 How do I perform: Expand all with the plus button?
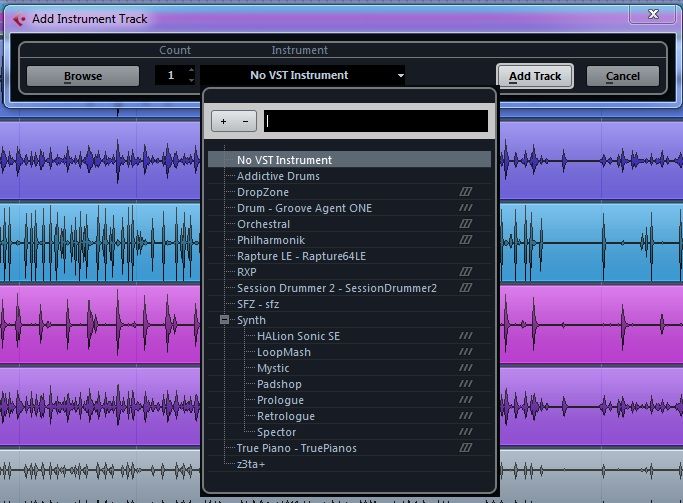(223, 121)
